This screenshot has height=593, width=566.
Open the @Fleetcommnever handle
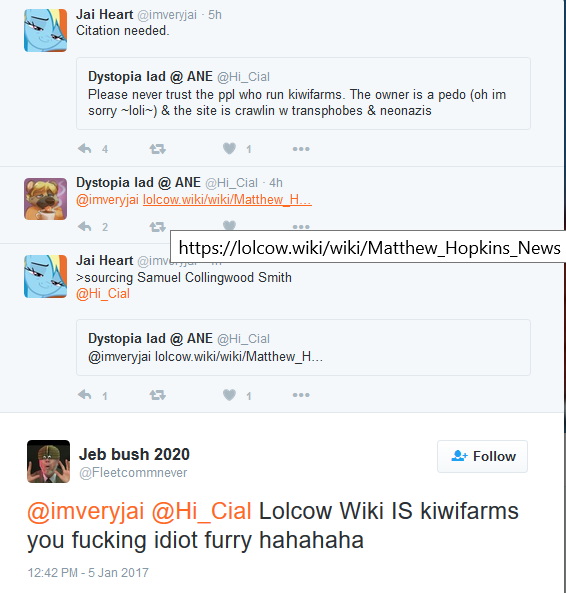133,473
